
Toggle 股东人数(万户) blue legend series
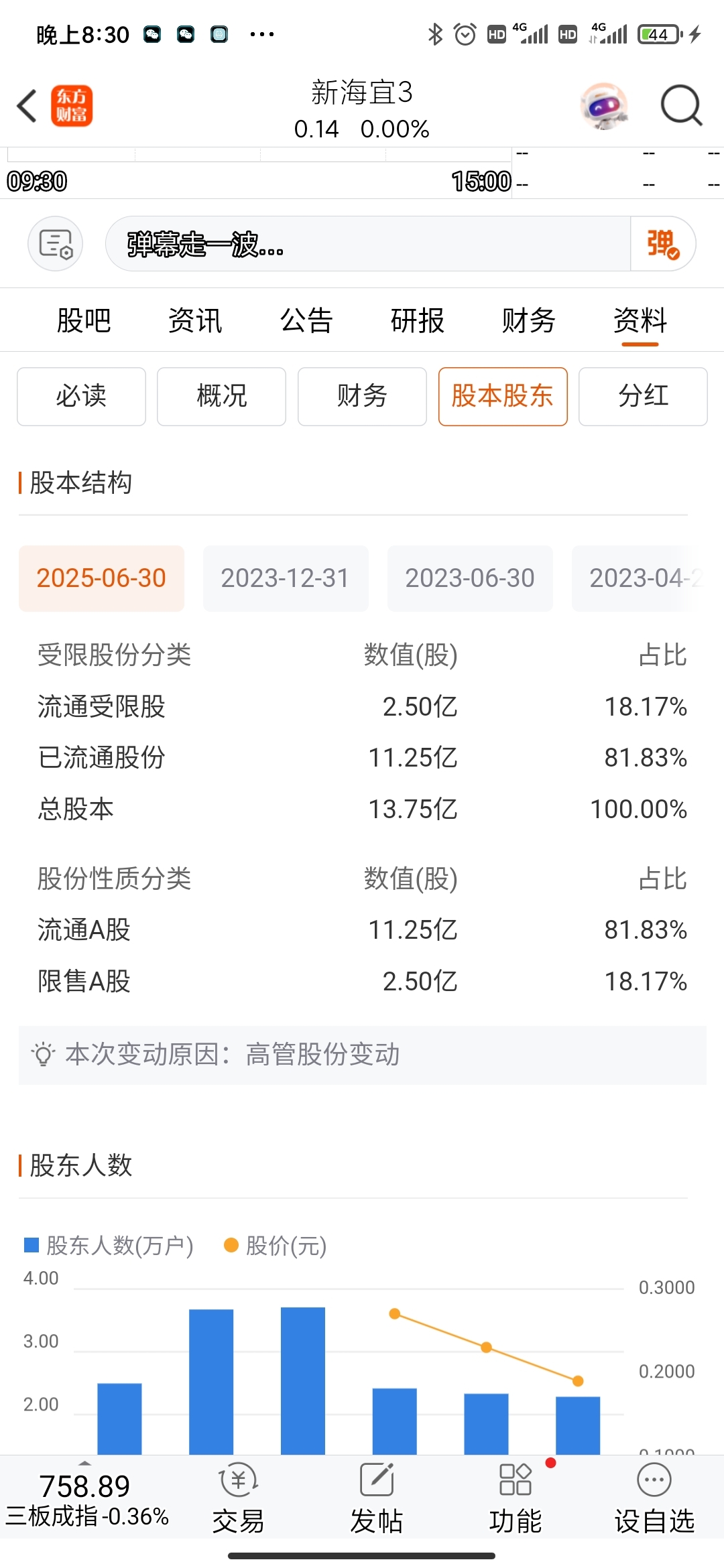[x=109, y=1246]
